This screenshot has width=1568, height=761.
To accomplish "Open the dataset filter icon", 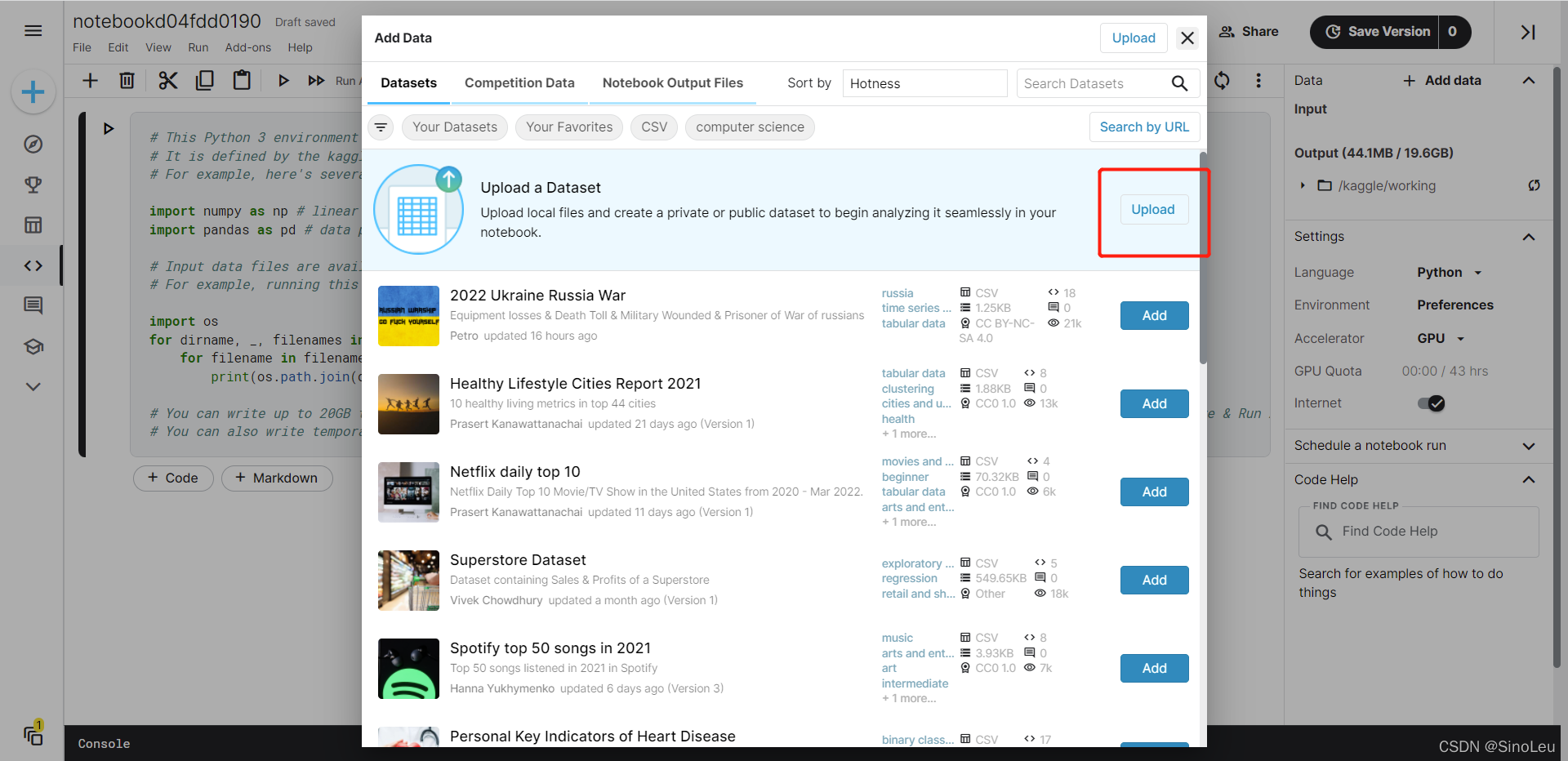I will 381,127.
